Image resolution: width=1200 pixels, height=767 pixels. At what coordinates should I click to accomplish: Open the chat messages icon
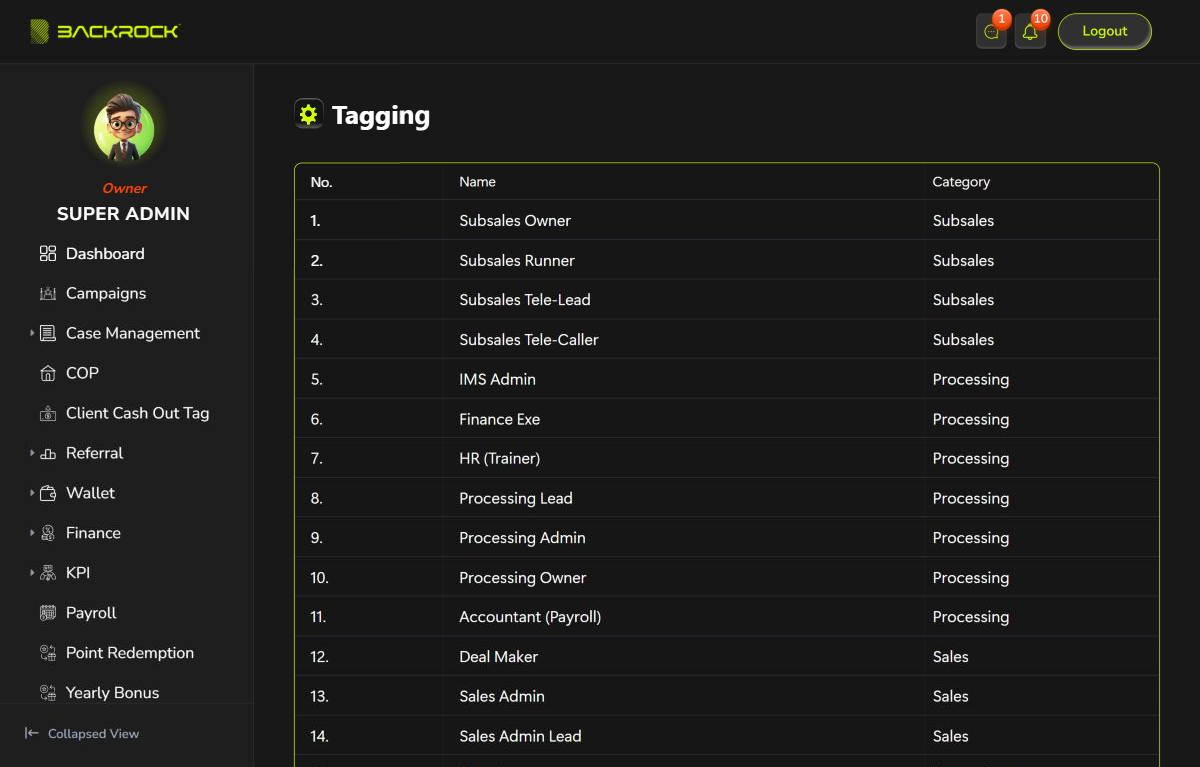tap(991, 31)
